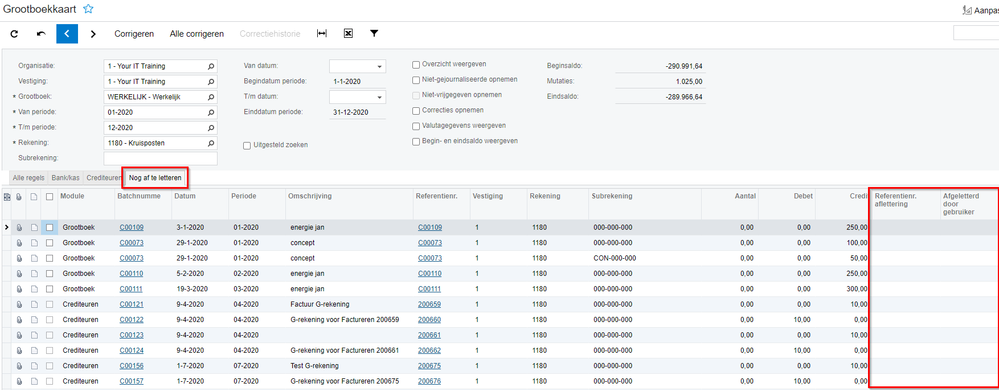This screenshot has height=390, width=999.
Task: Switch to the Alle regels tab
Action: tap(29, 178)
